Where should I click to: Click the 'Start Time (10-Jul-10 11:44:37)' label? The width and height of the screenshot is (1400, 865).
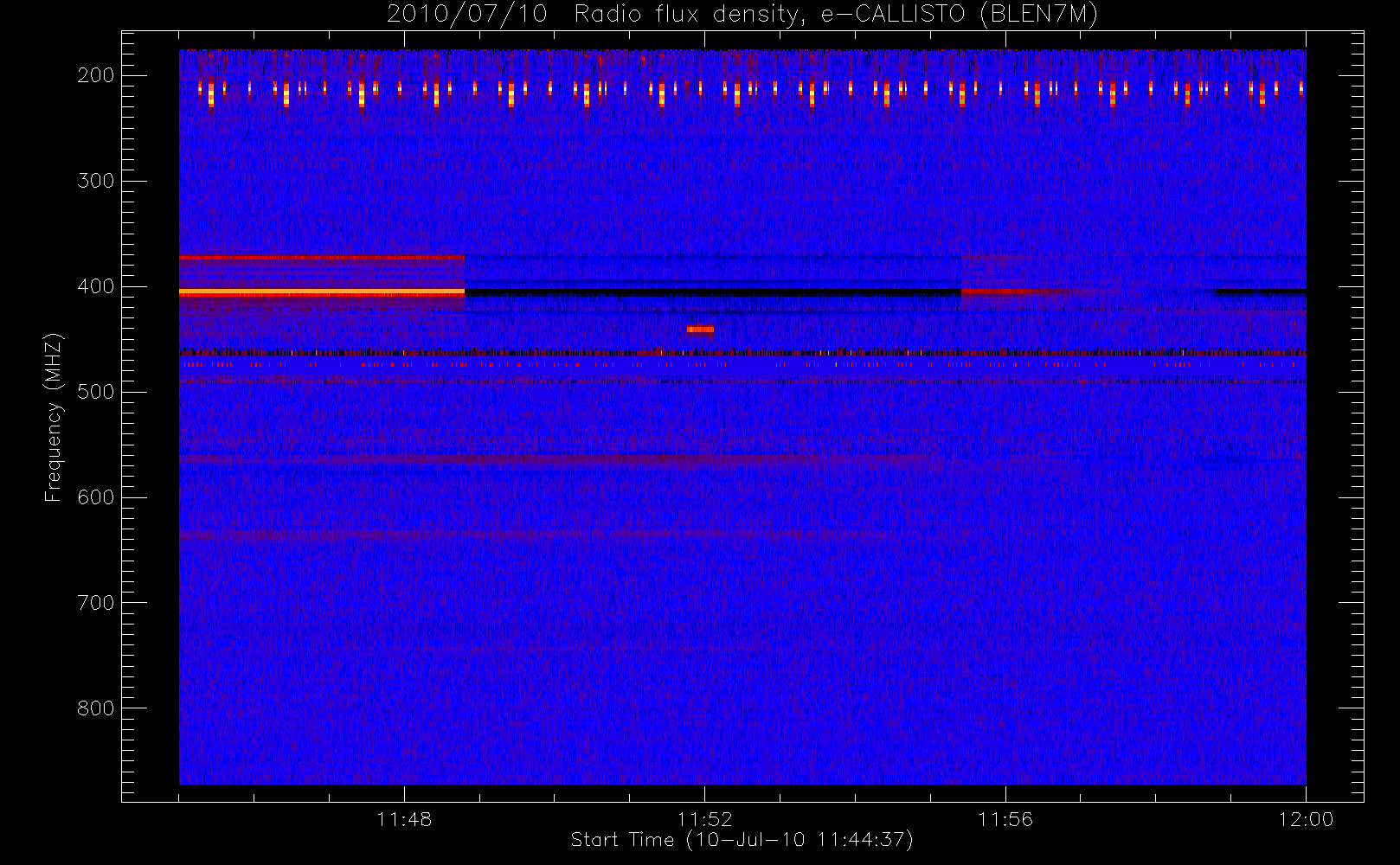[x=742, y=840]
